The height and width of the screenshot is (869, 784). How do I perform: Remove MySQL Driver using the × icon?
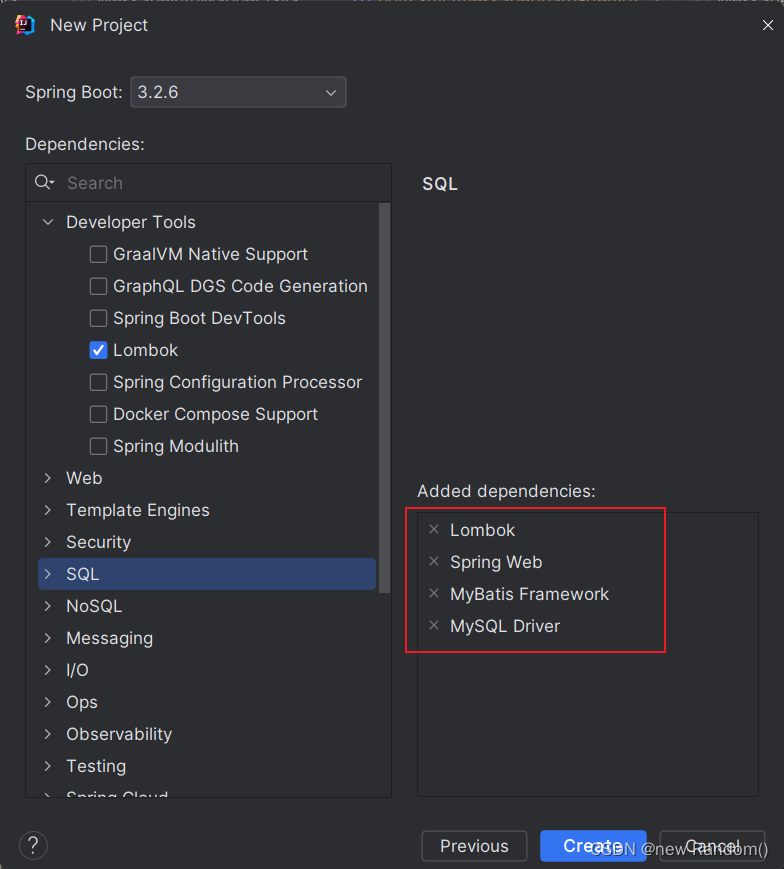434,625
